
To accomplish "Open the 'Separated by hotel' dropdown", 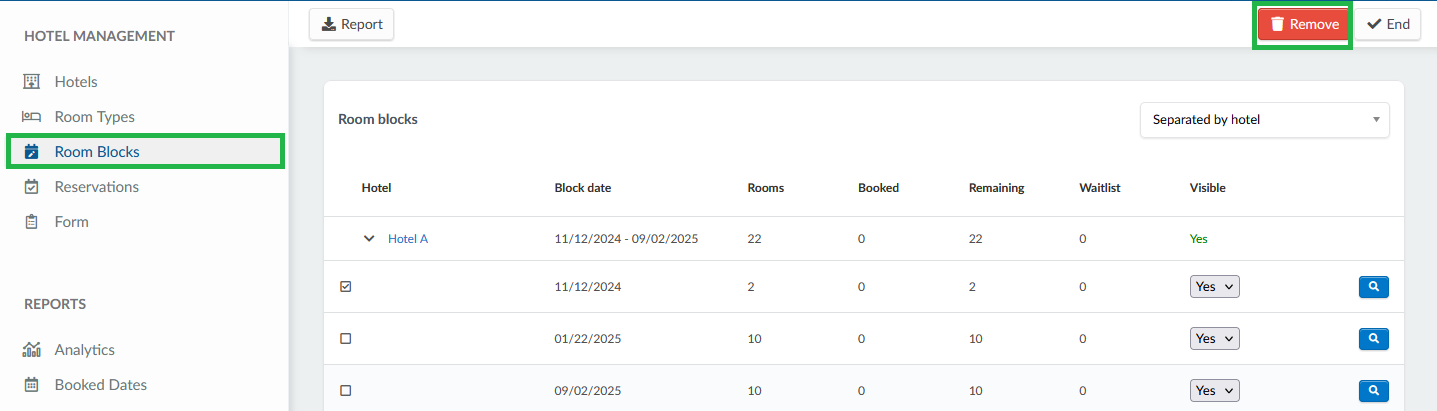I will tap(1264, 120).
